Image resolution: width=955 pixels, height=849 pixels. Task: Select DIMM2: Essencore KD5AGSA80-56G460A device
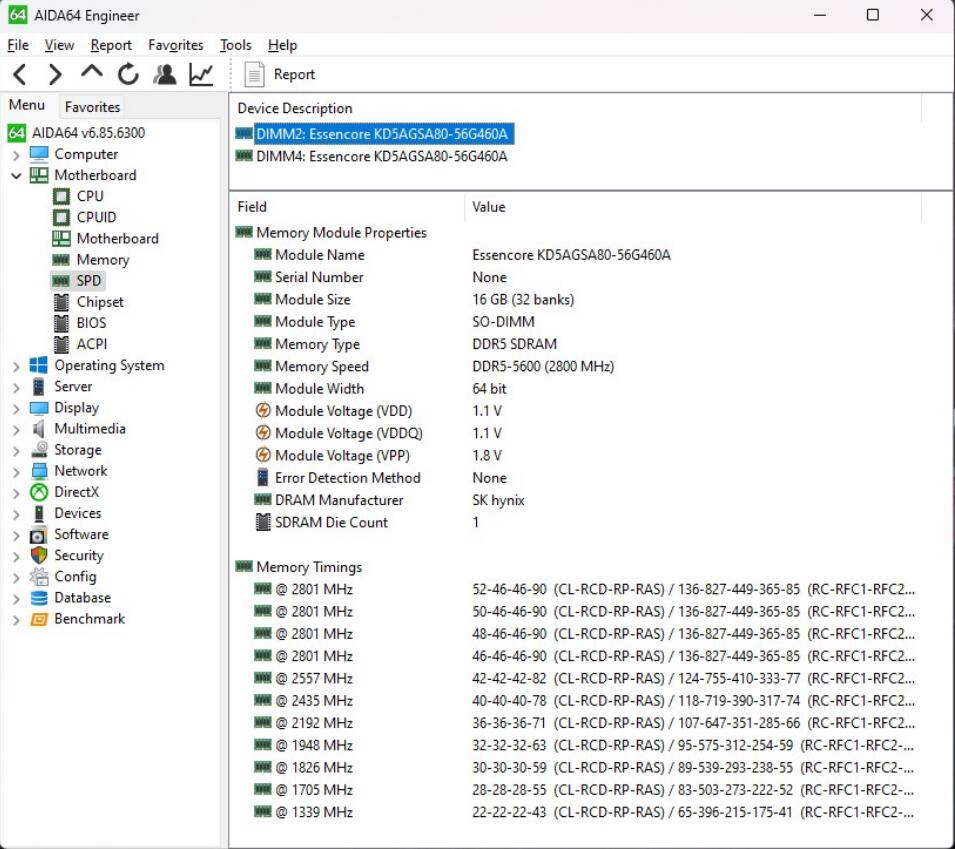coord(381,134)
